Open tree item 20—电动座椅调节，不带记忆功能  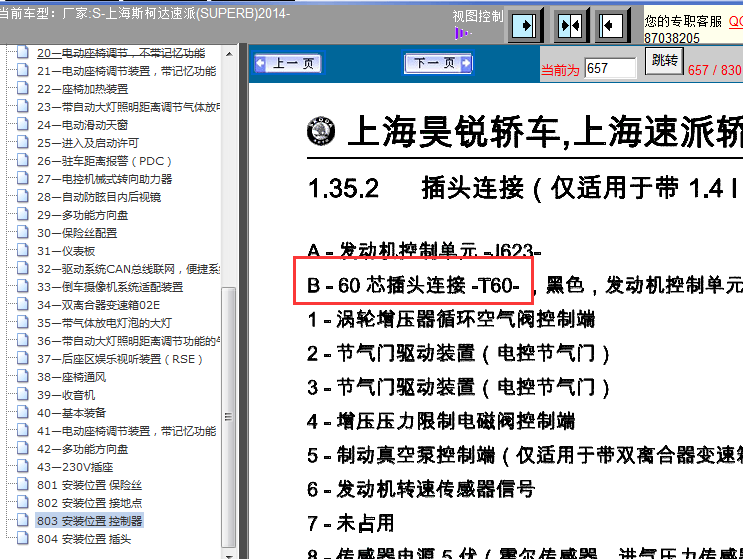pyautogui.click(x=121, y=53)
